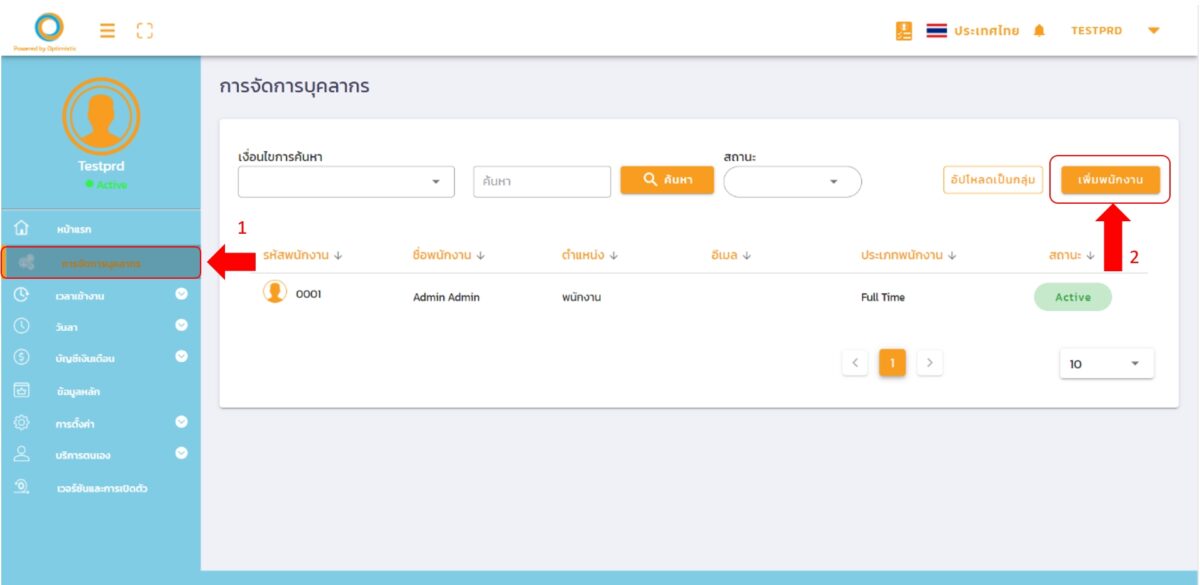This screenshot has height=585, width=1200.
Task: Click the Thailand flag language icon
Action: click(x=936, y=31)
